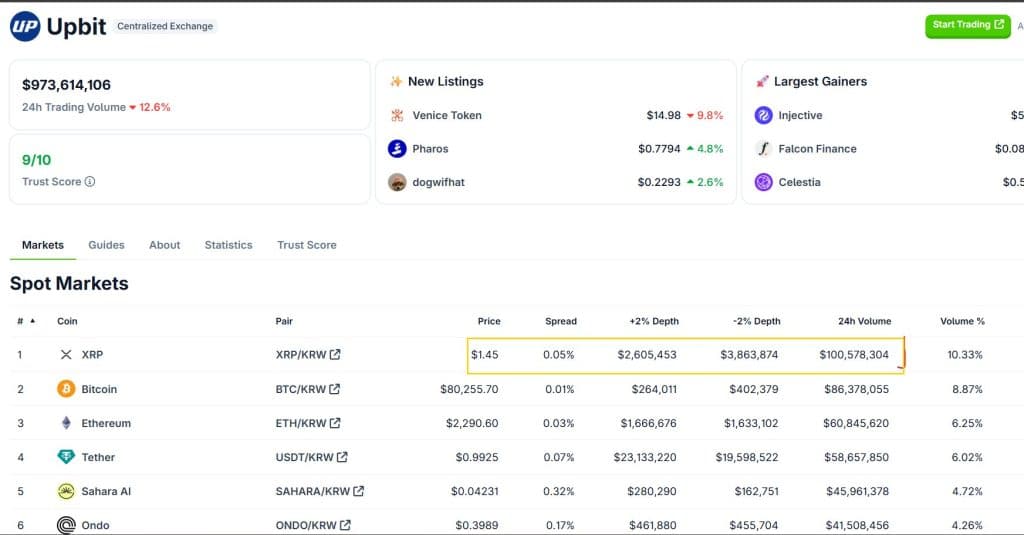Click the Pharos coin icon
The width and height of the screenshot is (1024, 535).
pyautogui.click(x=397, y=149)
